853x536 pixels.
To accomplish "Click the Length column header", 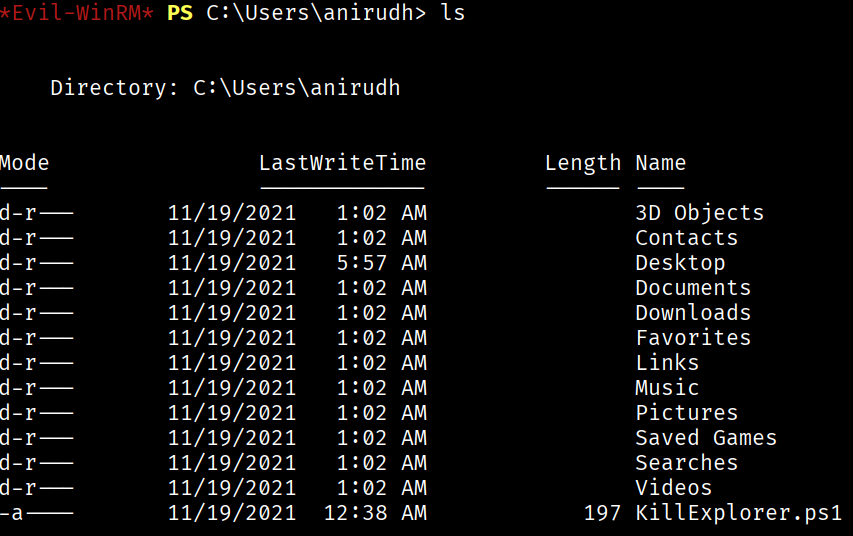I will pyautogui.click(x=583, y=164).
